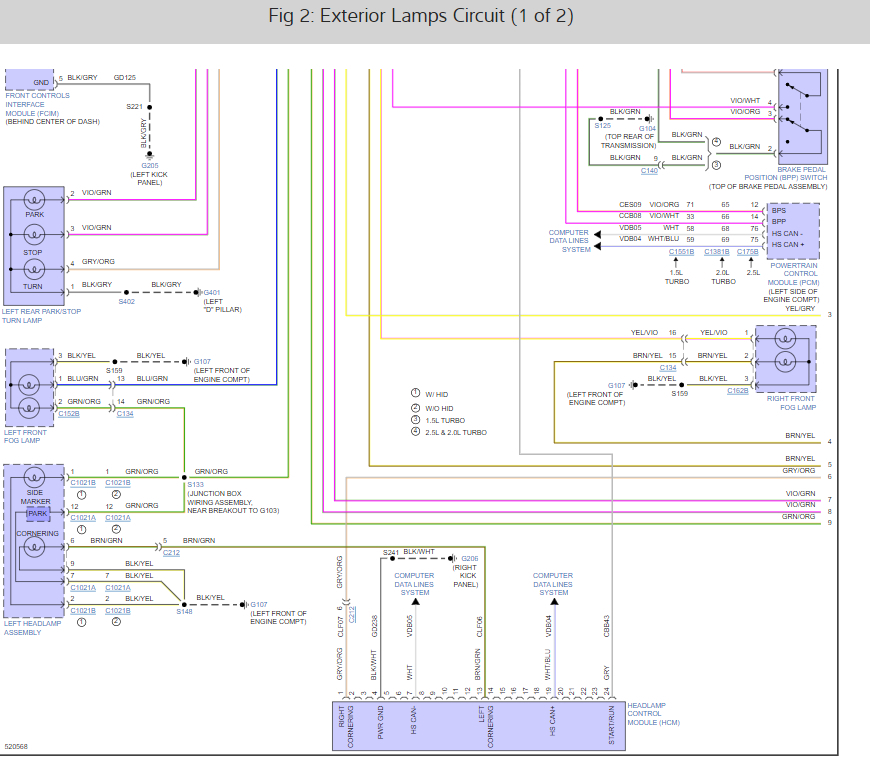Click the Right Front Fog Lamp component

[x=786, y=359]
